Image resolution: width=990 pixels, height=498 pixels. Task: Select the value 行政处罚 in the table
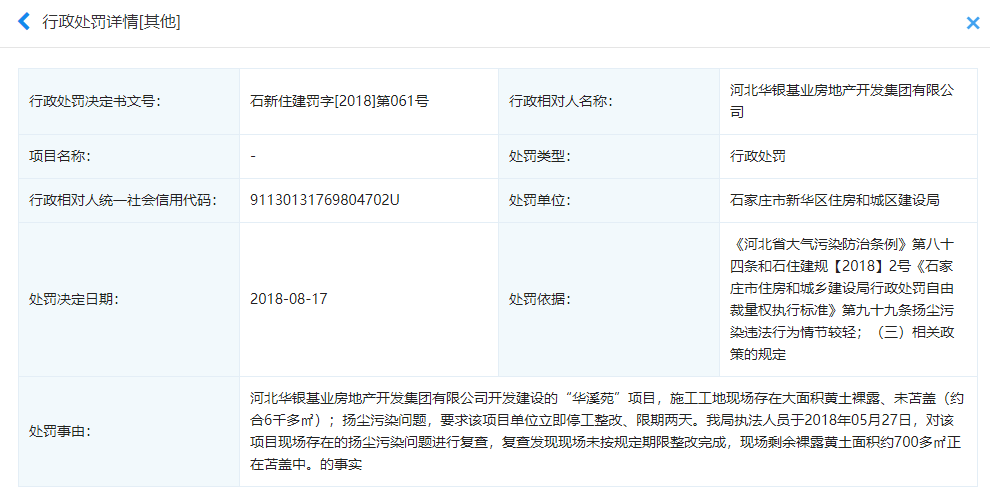pyautogui.click(x=758, y=156)
